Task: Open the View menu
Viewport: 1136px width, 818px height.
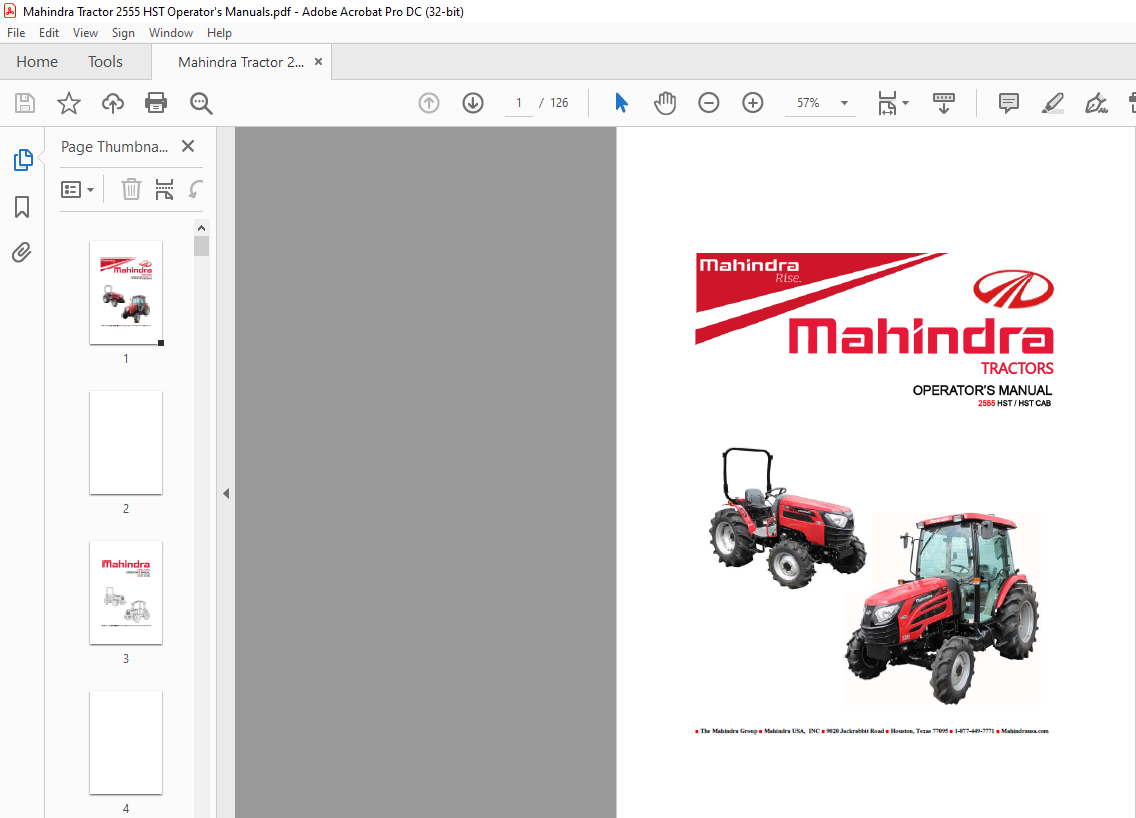Action: 85,33
